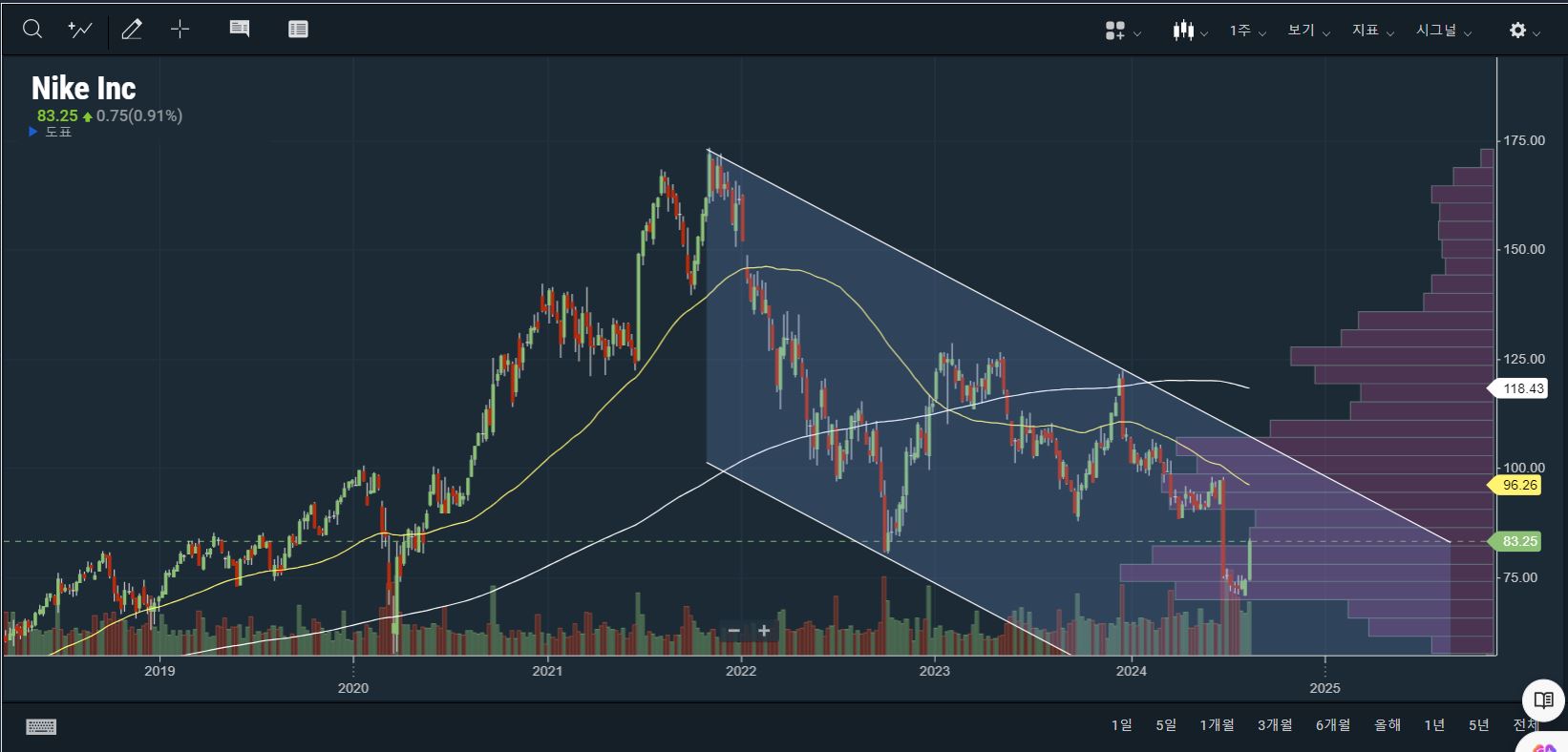Zoom out with the minus button
This screenshot has height=752, width=1568.
pos(733,631)
